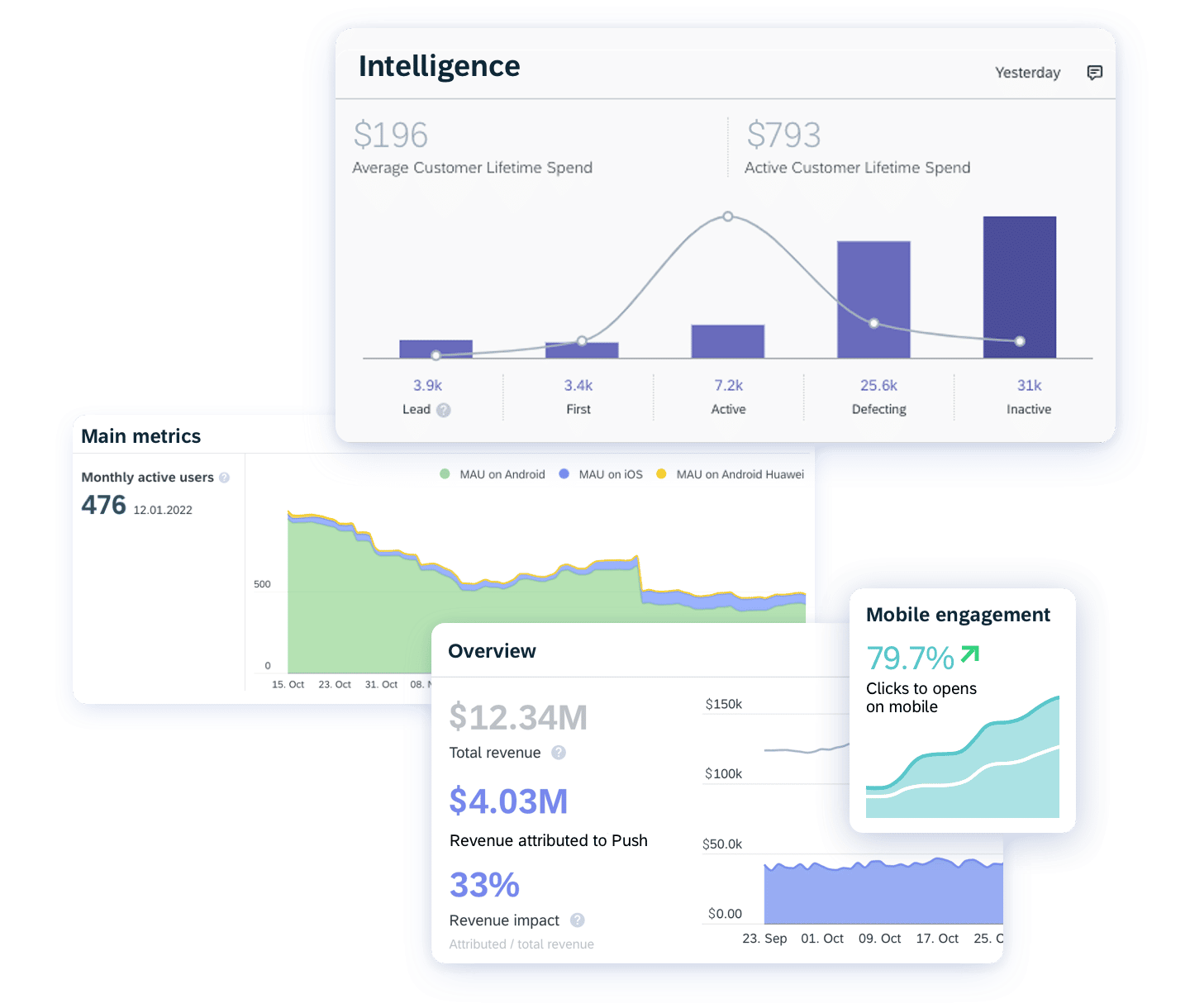Viewport: 1190px width, 1008px height.
Task: Click the 476 monthly active users value
Action: pos(103,505)
